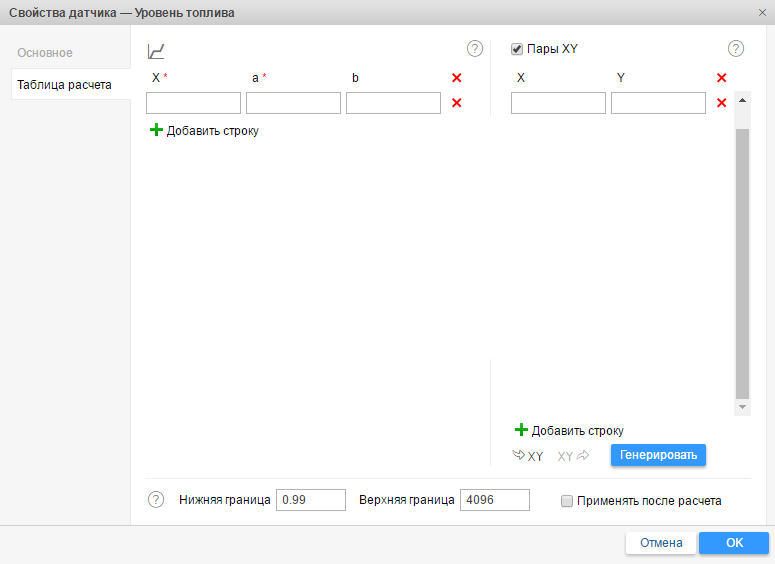The height and width of the screenshot is (564, 775).
Task: Uncheck the Пары XY checkbox
Action: tap(517, 48)
